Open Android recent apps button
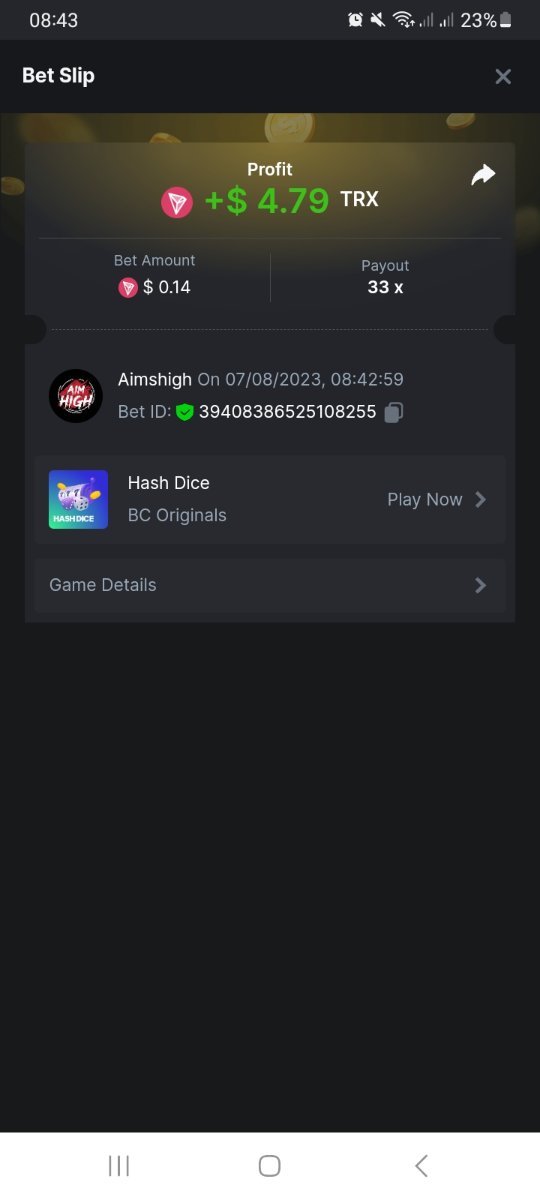 click(x=119, y=1165)
